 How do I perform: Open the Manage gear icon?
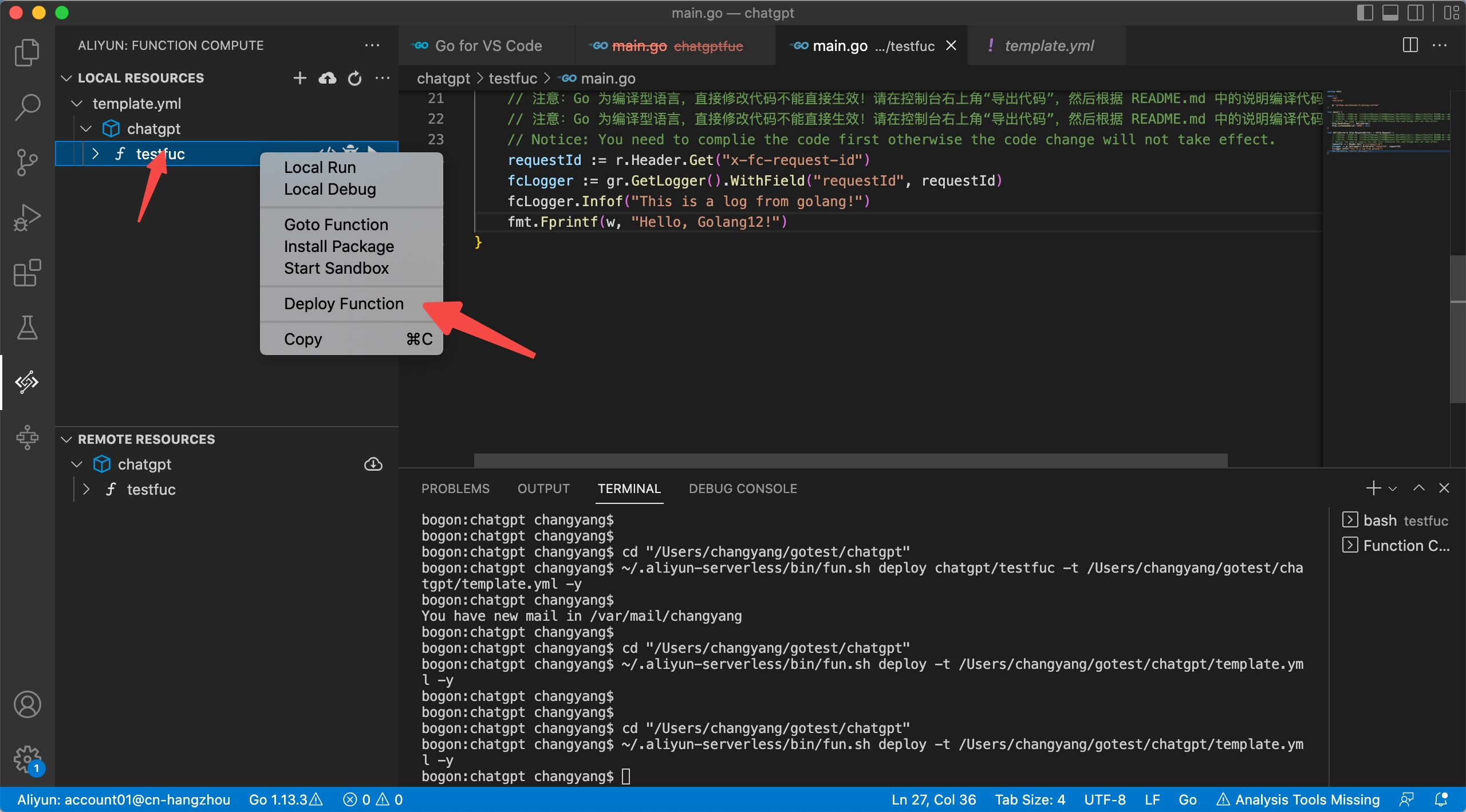27,759
